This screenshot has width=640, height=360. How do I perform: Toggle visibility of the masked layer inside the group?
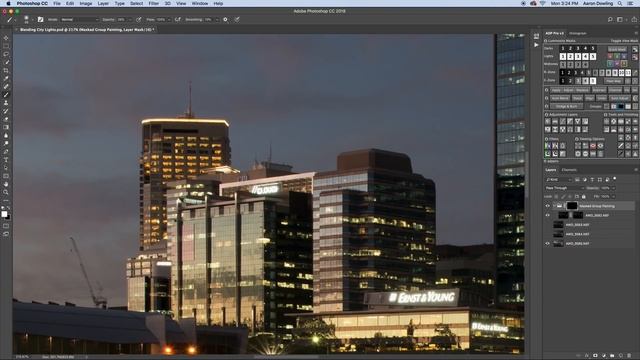(548, 216)
